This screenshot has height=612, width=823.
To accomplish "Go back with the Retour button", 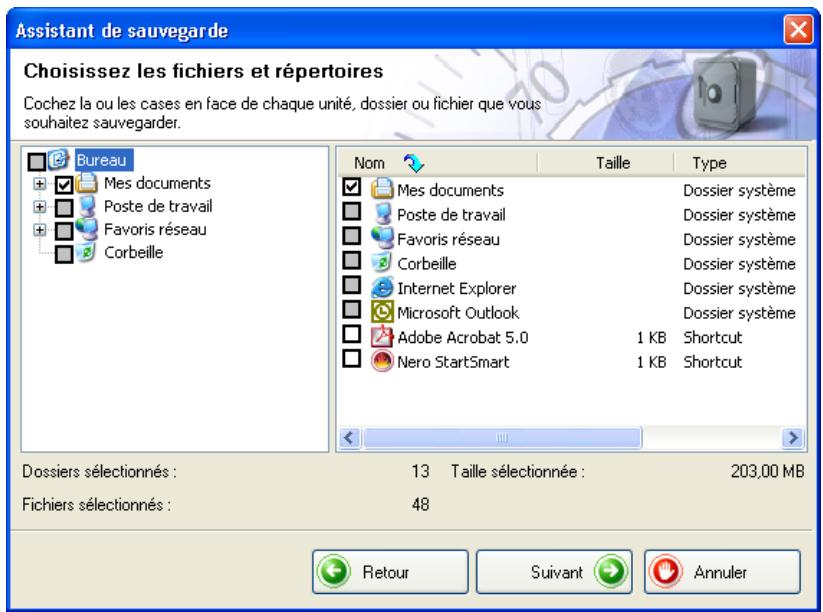I will click(x=390, y=572).
